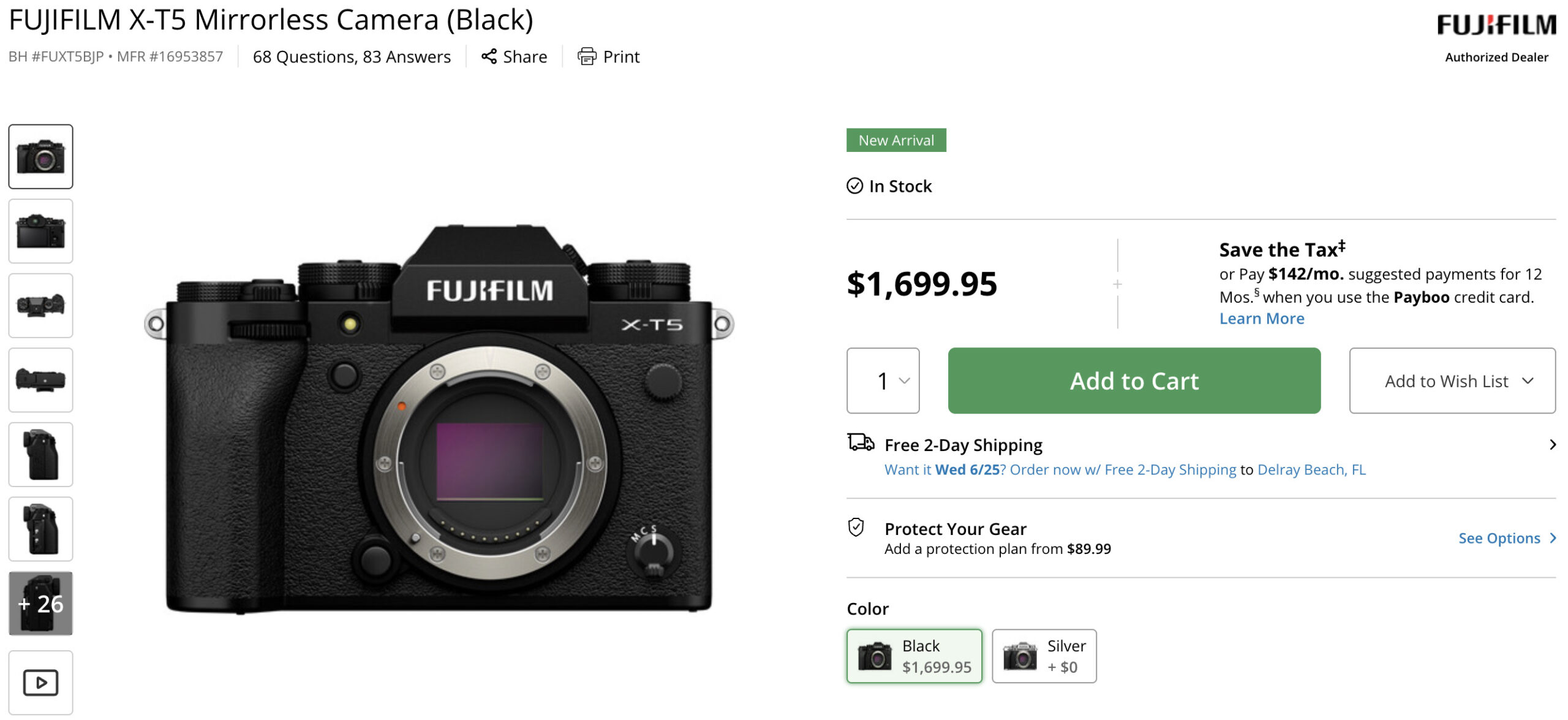This screenshot has width=1568, height=720.
Task: View the rear view camera thumbnail
Action: tap(40, 231)
